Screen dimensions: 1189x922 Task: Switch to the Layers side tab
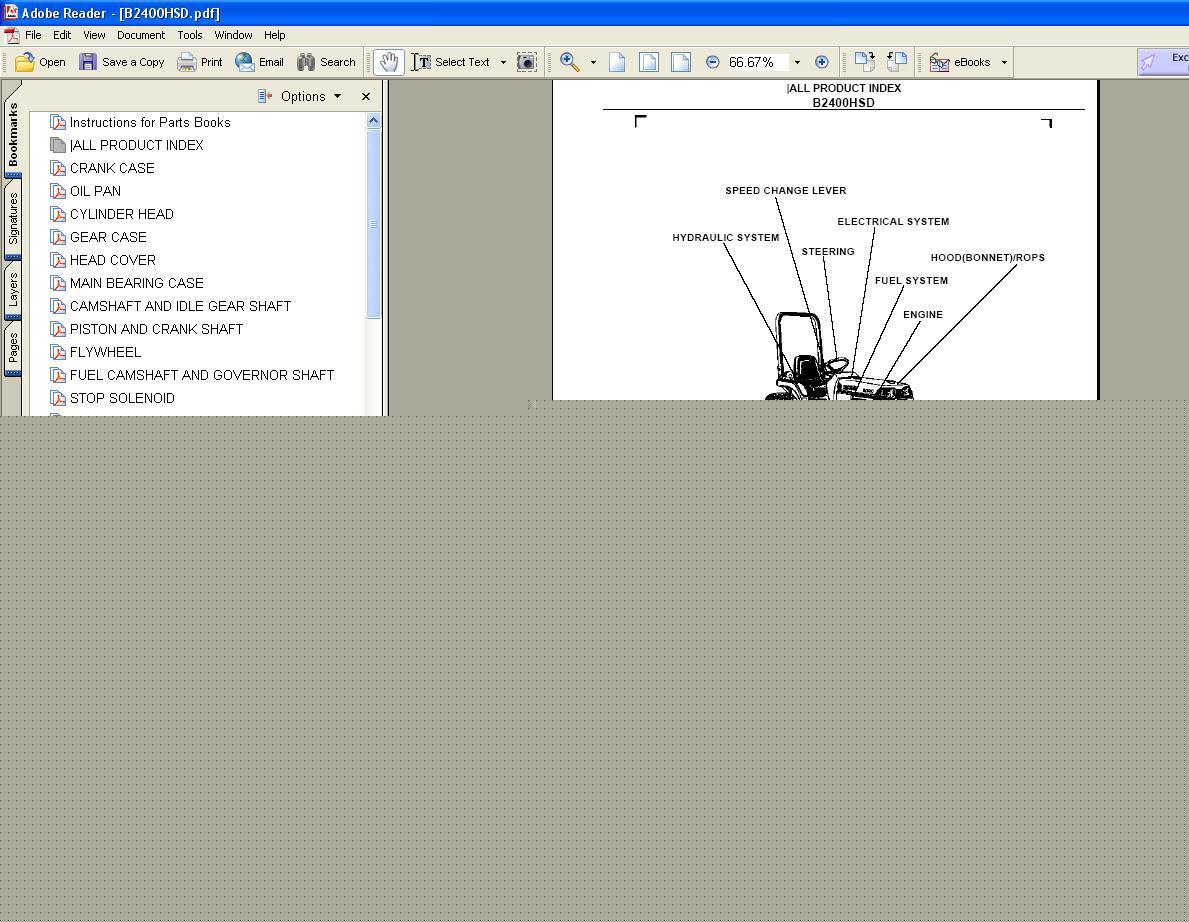13,289
